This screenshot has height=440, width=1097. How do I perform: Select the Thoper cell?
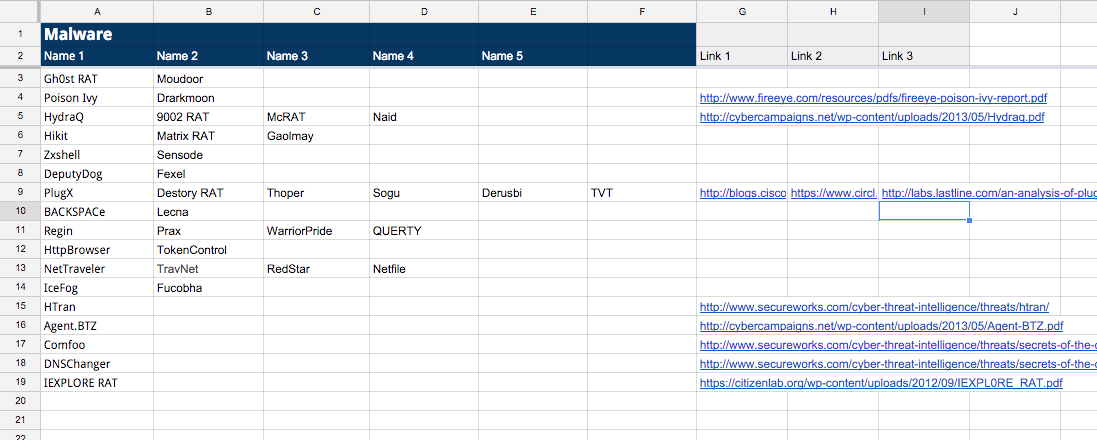[x=316, y=193]
